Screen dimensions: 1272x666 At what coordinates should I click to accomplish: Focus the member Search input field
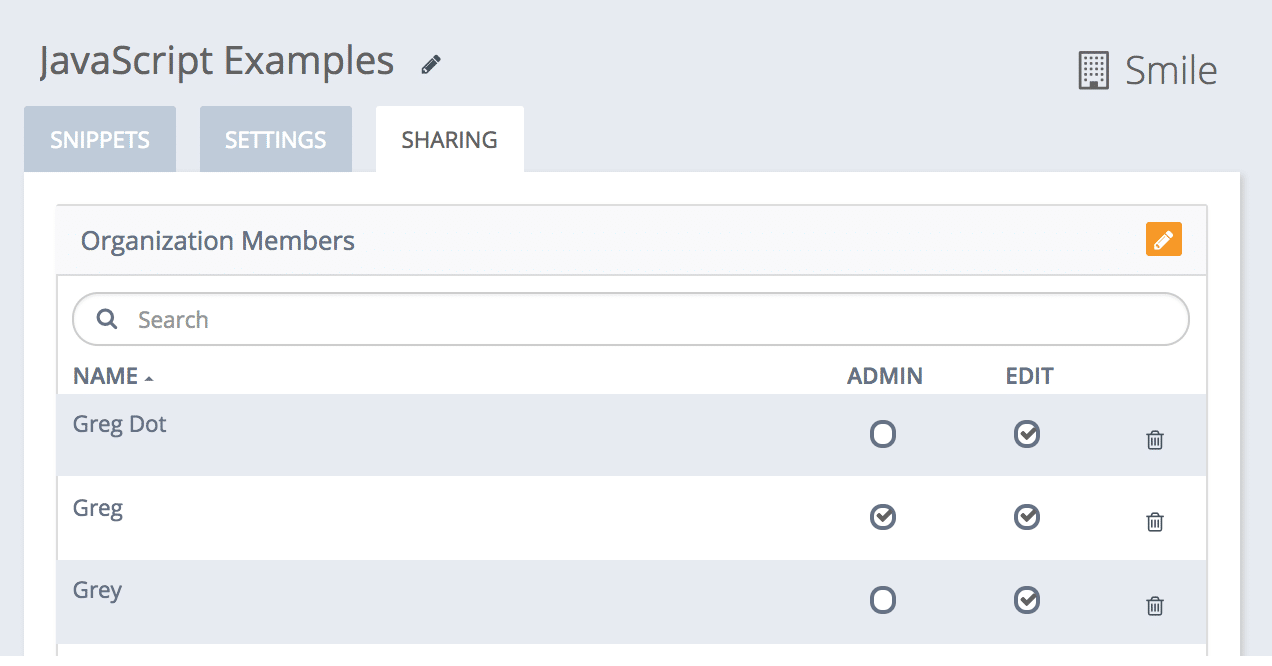pyautogui.click(x=631, y=319)
